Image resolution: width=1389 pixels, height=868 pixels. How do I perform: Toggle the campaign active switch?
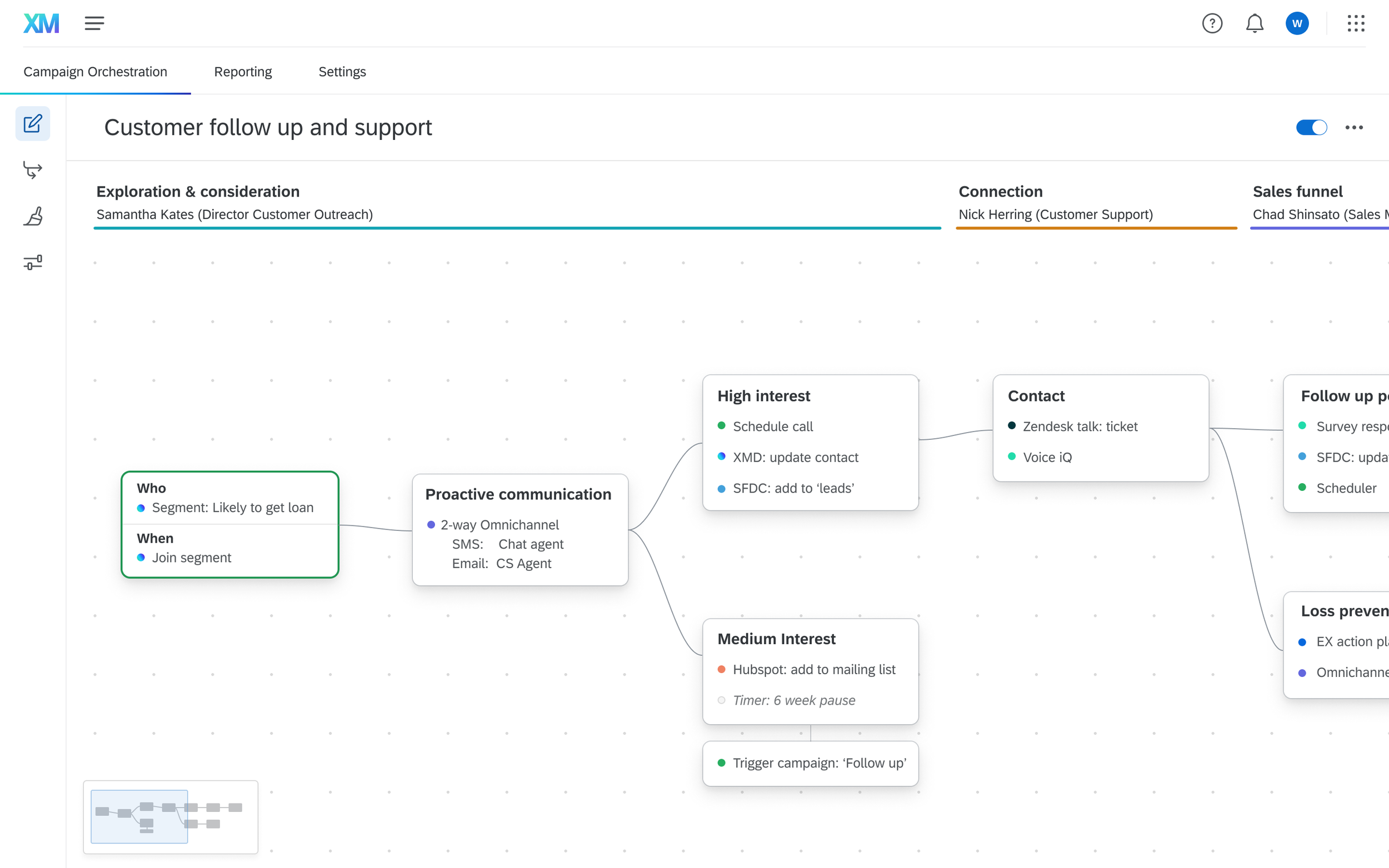click(x=1311, y=127)
